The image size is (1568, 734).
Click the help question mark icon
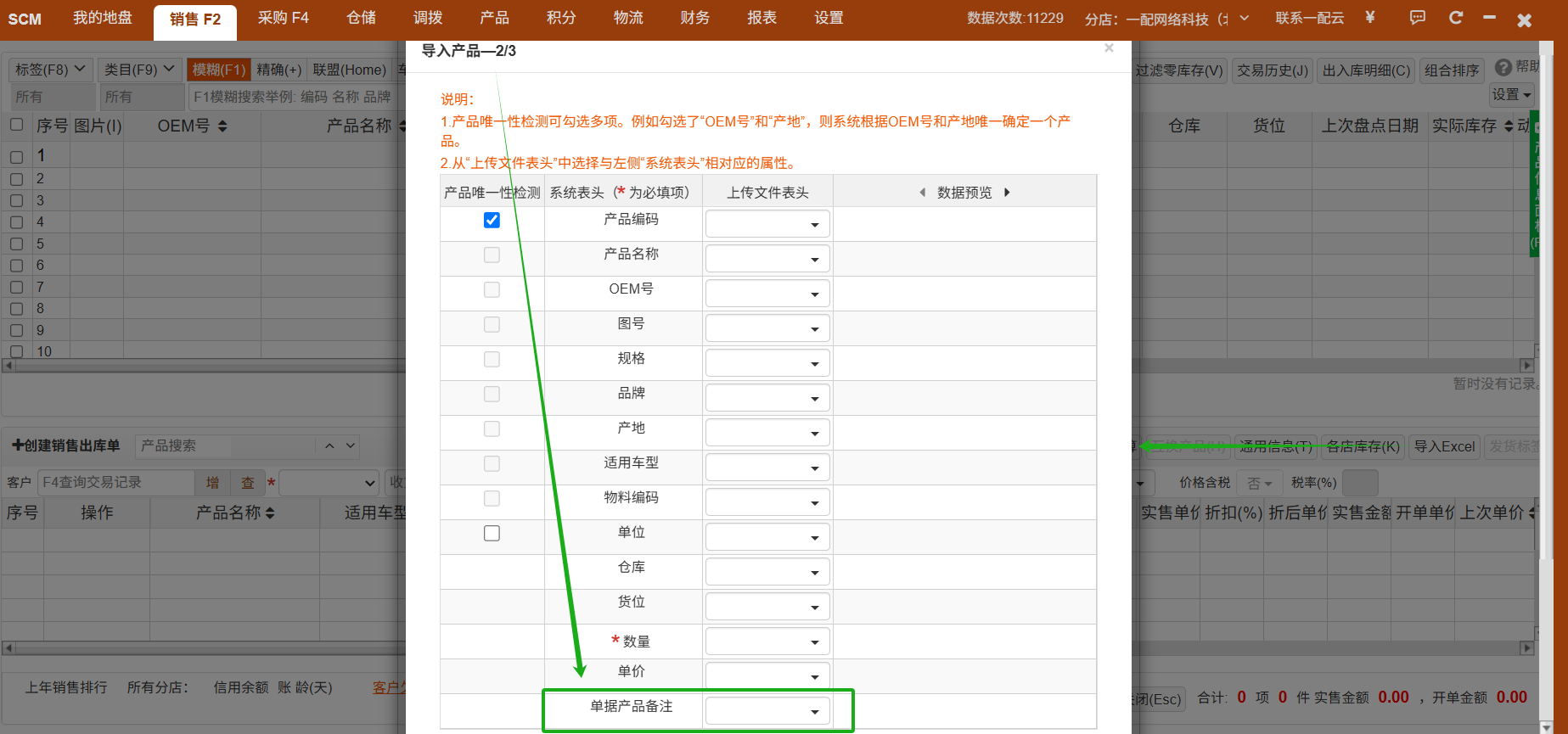coord(1503,67)
